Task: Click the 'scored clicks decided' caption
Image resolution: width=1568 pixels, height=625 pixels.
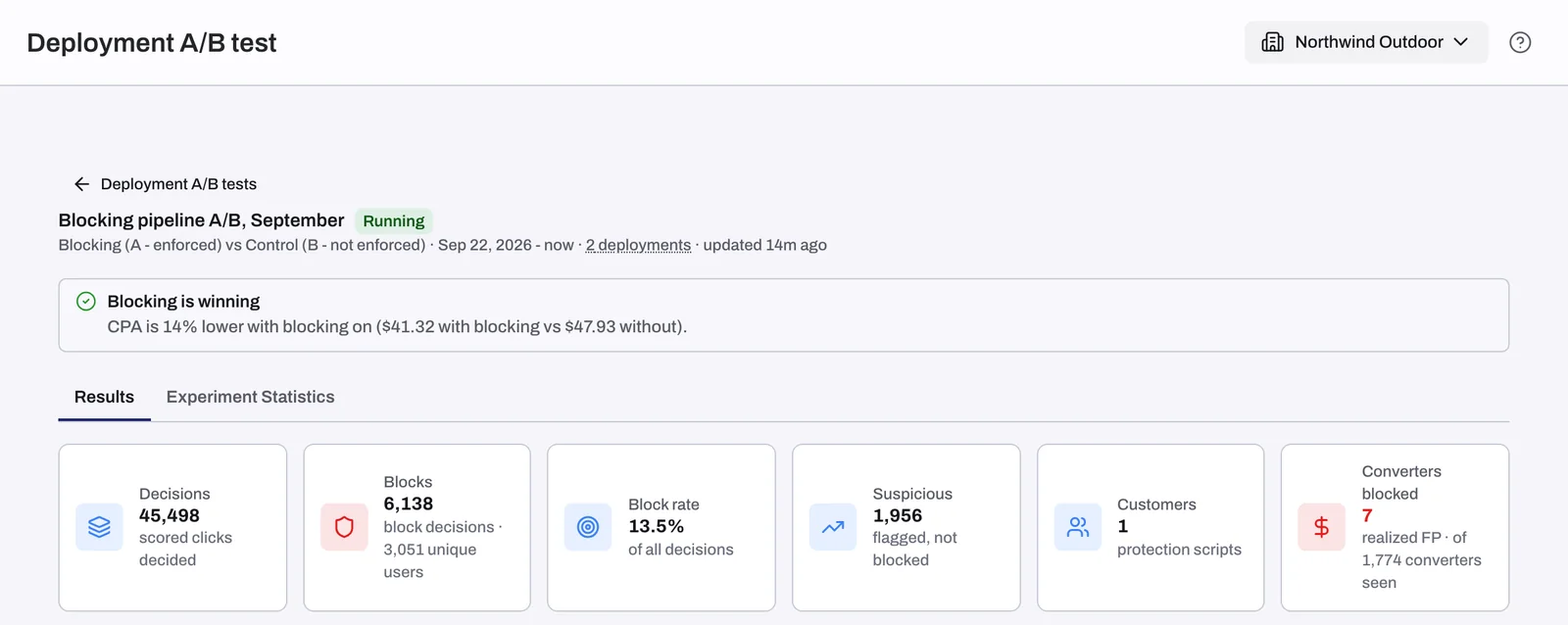Action: click(x=185, y=549)
